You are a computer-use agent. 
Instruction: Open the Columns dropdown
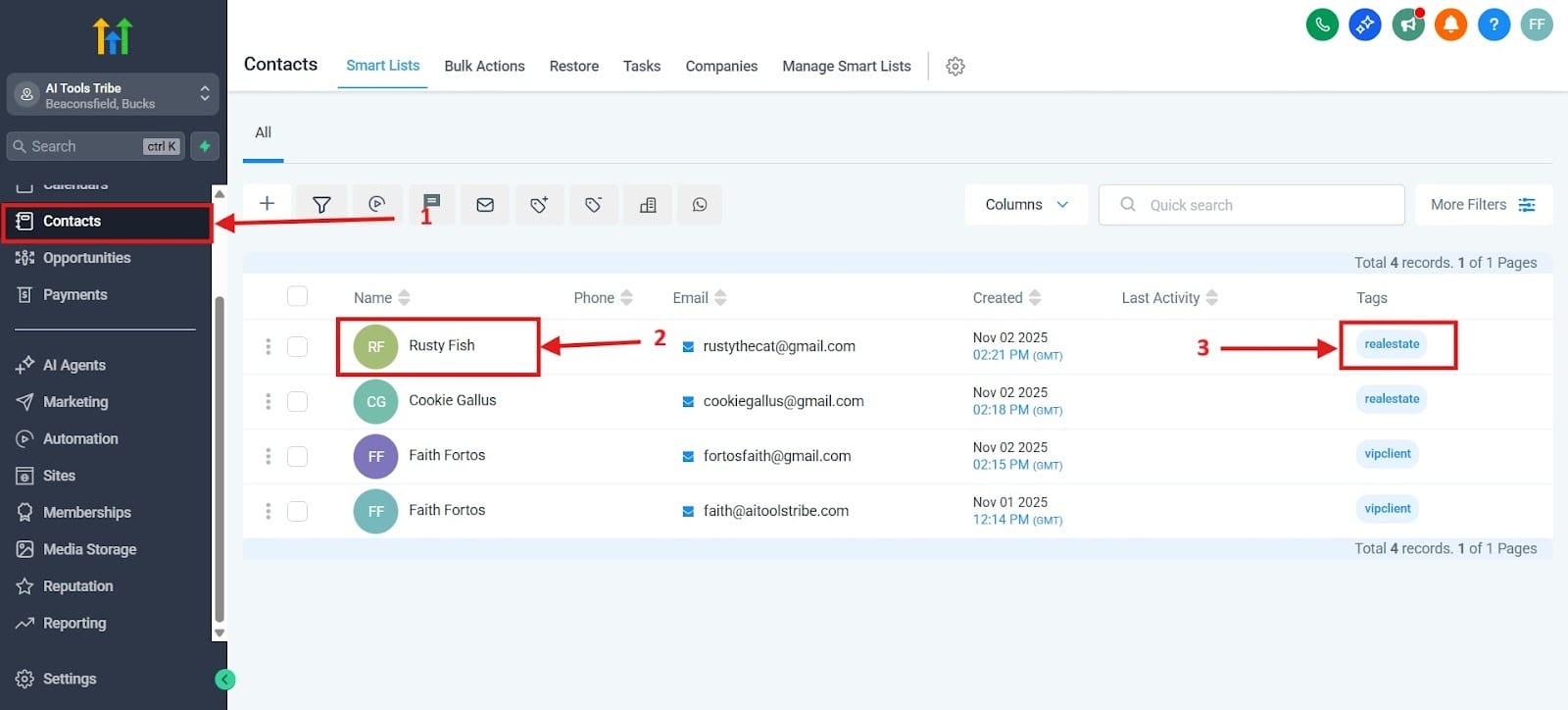tap(1026, 204)
